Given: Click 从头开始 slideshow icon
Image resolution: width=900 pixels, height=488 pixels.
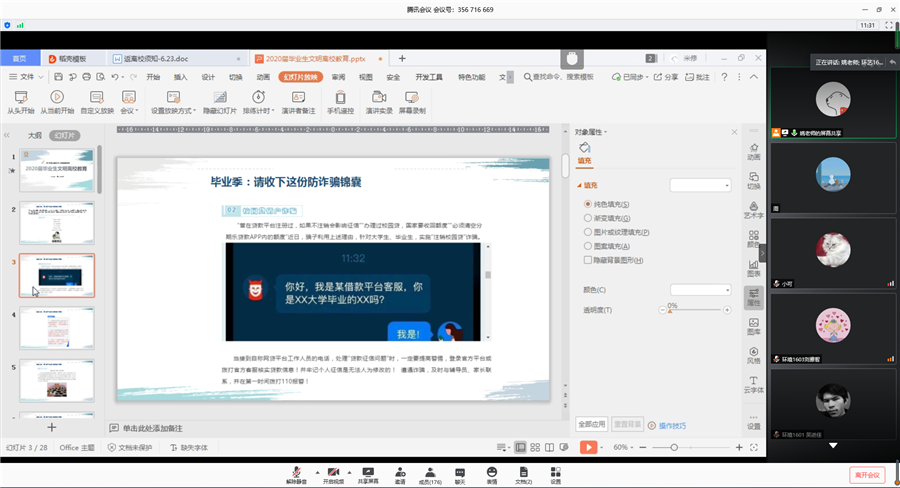Looking at the screenshot, I should tap(20, 97).
